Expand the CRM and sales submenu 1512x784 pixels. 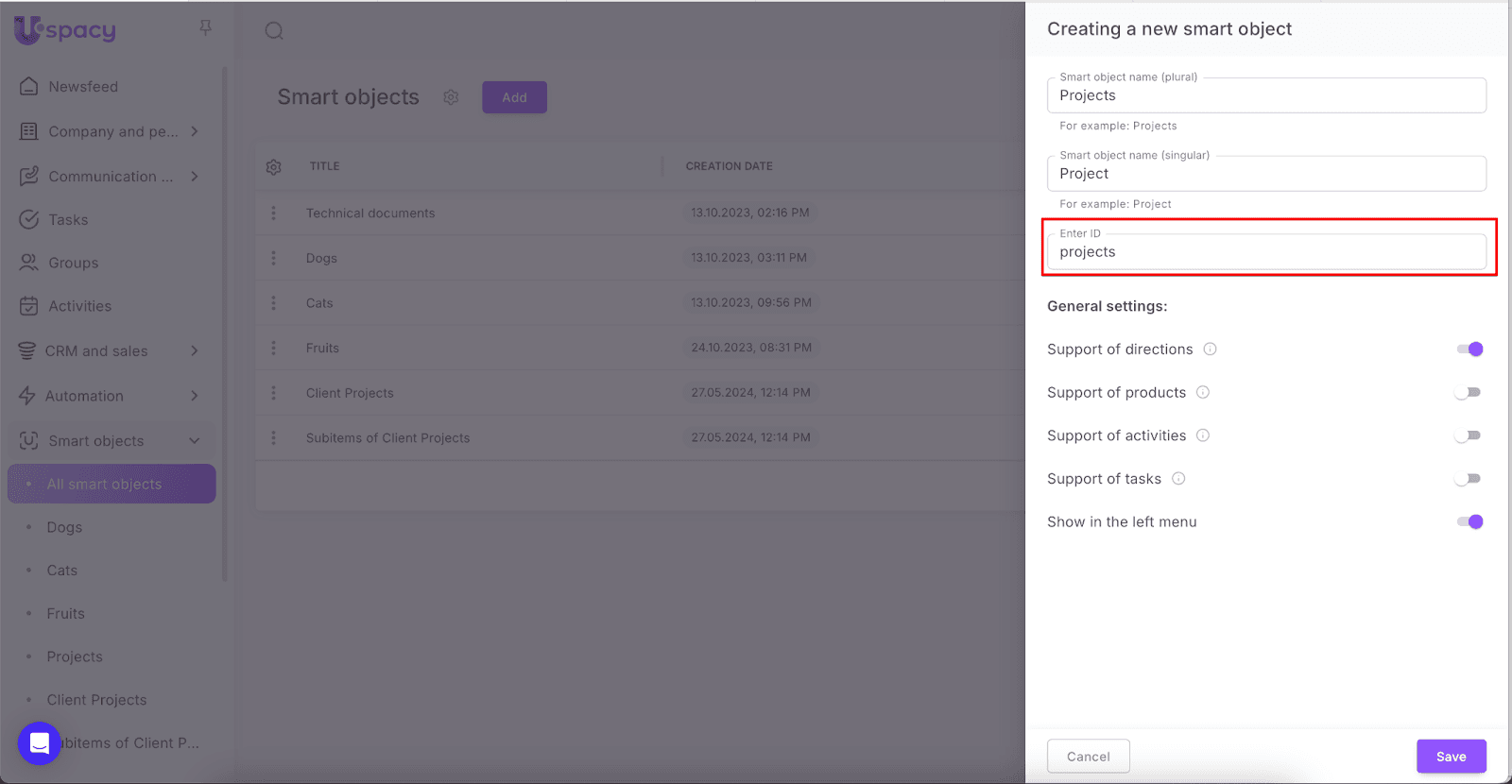coord(195,351)
